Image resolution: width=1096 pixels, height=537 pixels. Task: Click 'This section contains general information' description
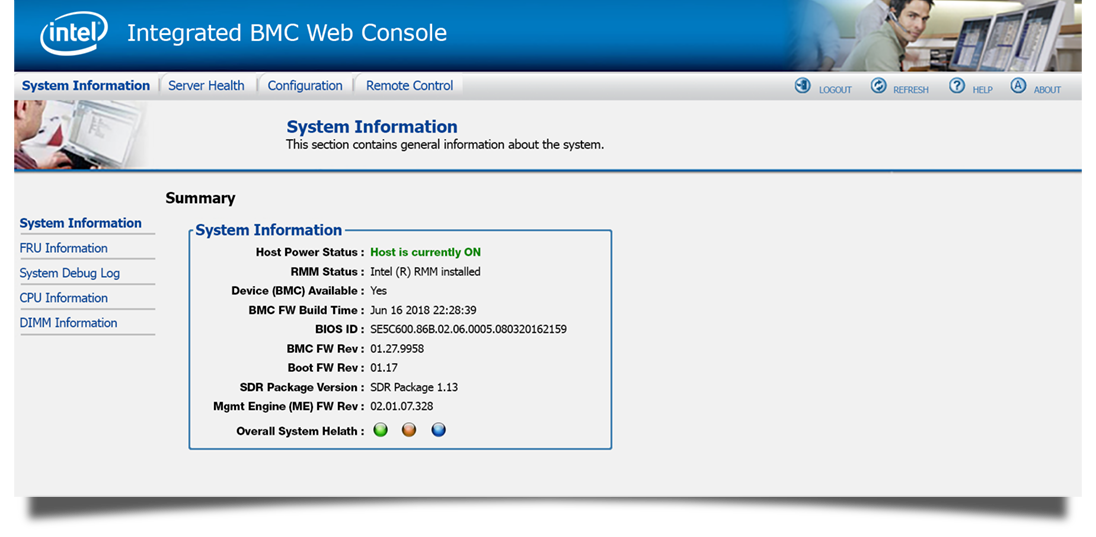[445, 145]
